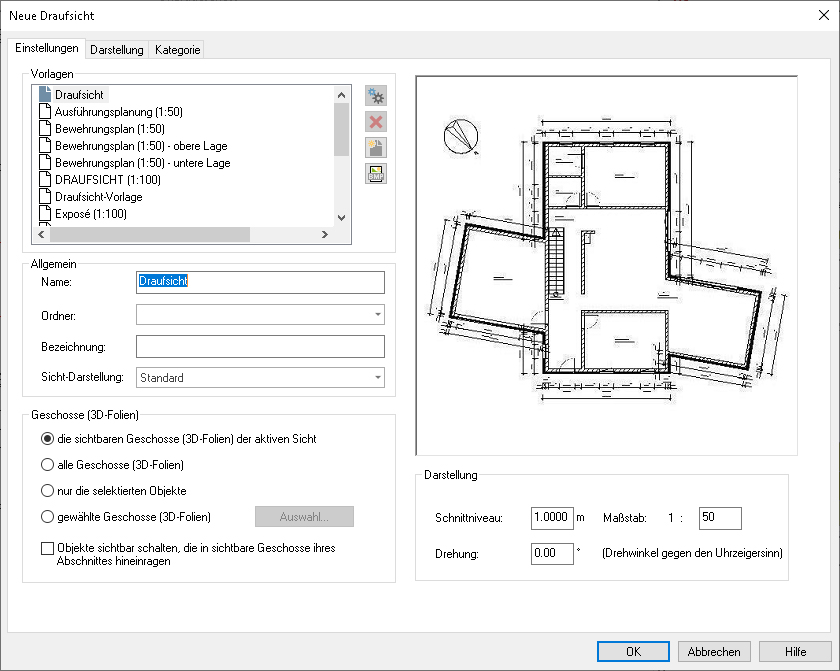Switch to the Darstellung tab
Viewport: 840px width, 671px height.
click(x=117, y=50)
